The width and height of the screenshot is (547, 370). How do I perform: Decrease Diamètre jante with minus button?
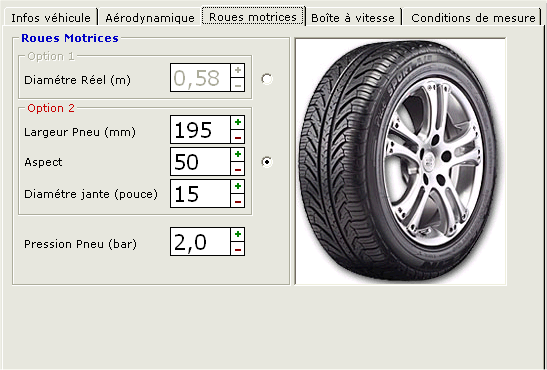pyautogui.click(x=238, y=201)
